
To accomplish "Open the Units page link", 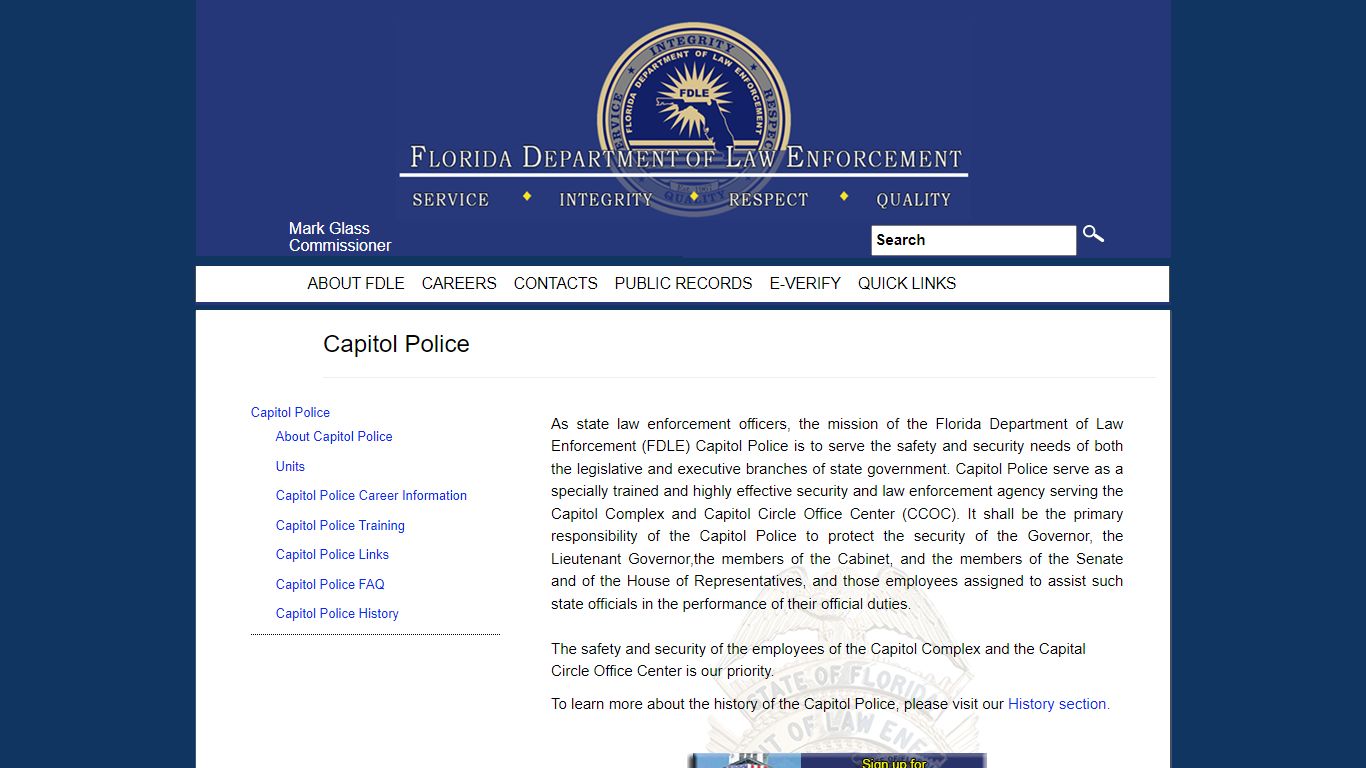I will (290, 466).
